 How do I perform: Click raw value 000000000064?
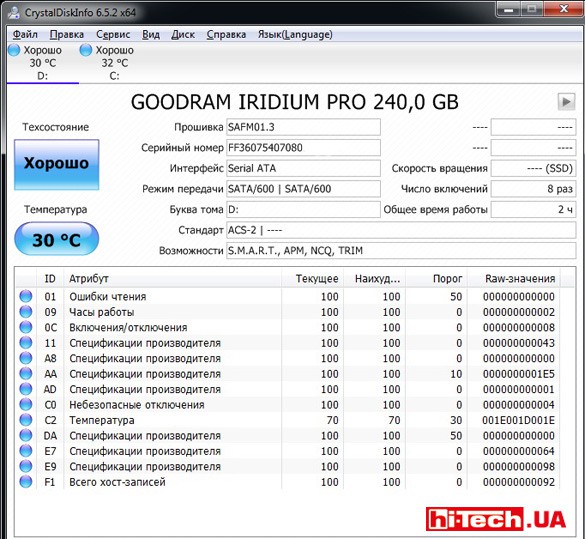[x=519, y=451]
